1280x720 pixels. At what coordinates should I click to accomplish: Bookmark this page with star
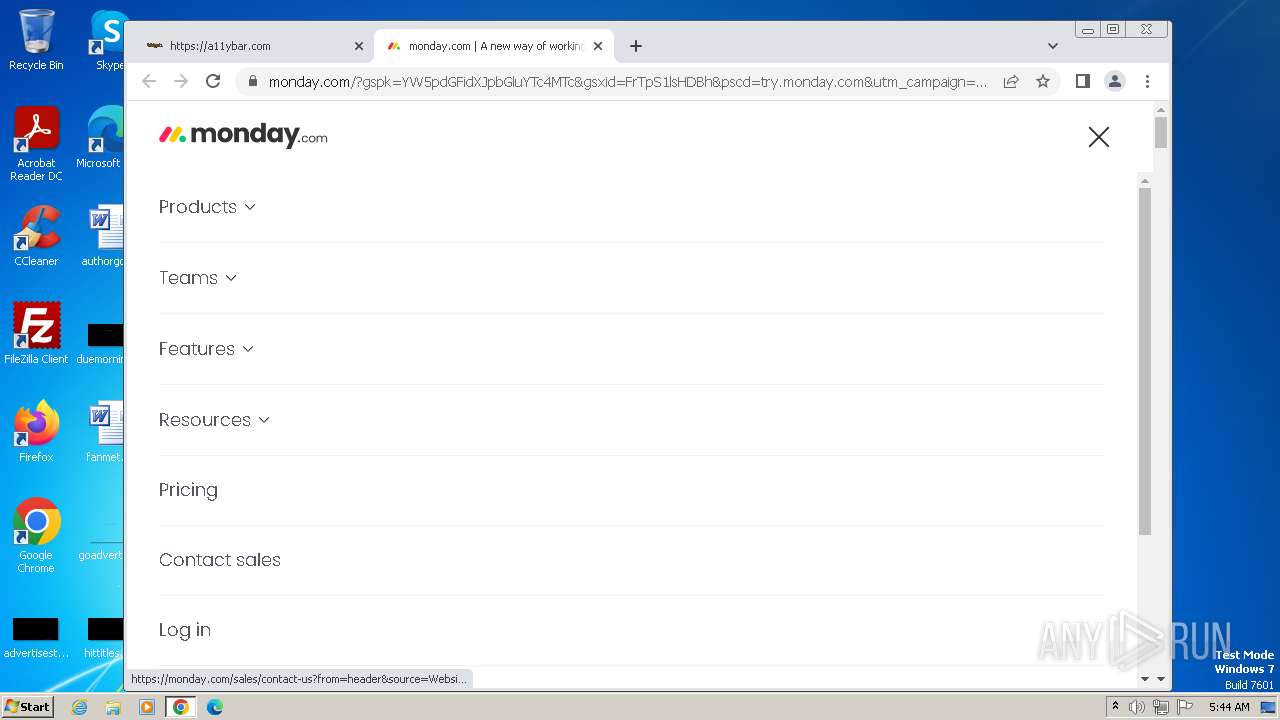click(x=1043, y=81)
